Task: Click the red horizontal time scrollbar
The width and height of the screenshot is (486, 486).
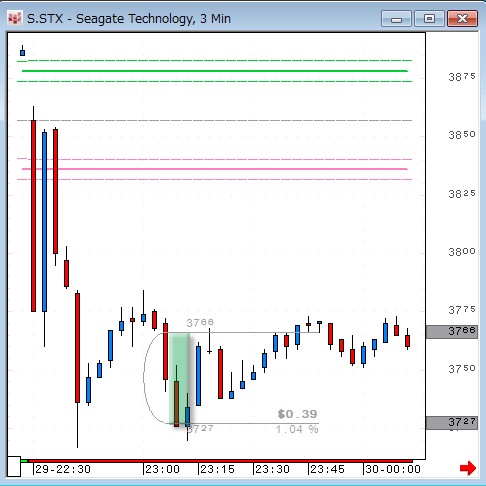Action: point(220,461)
